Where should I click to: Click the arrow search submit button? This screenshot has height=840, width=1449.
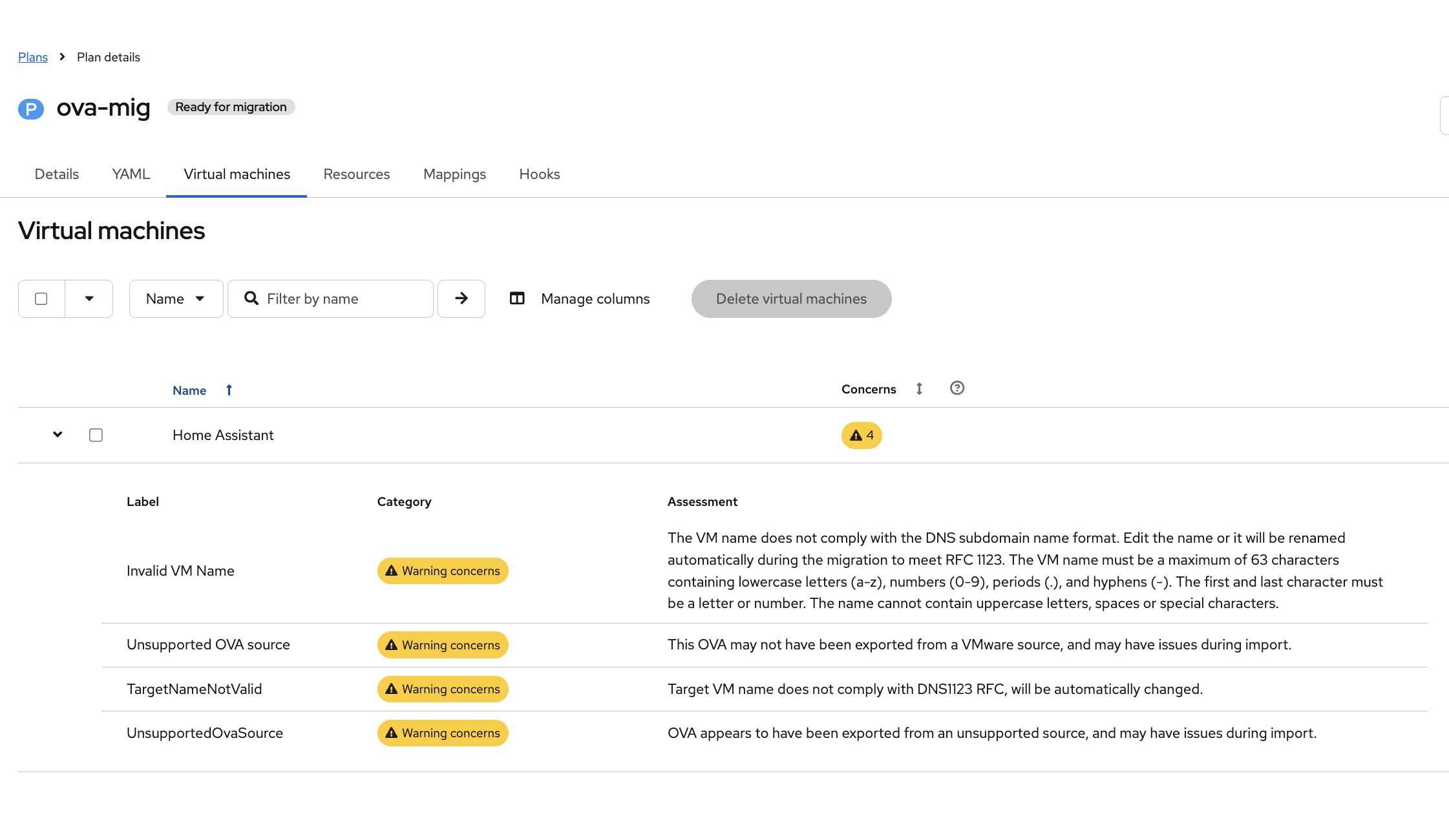[x=461, y=299]
